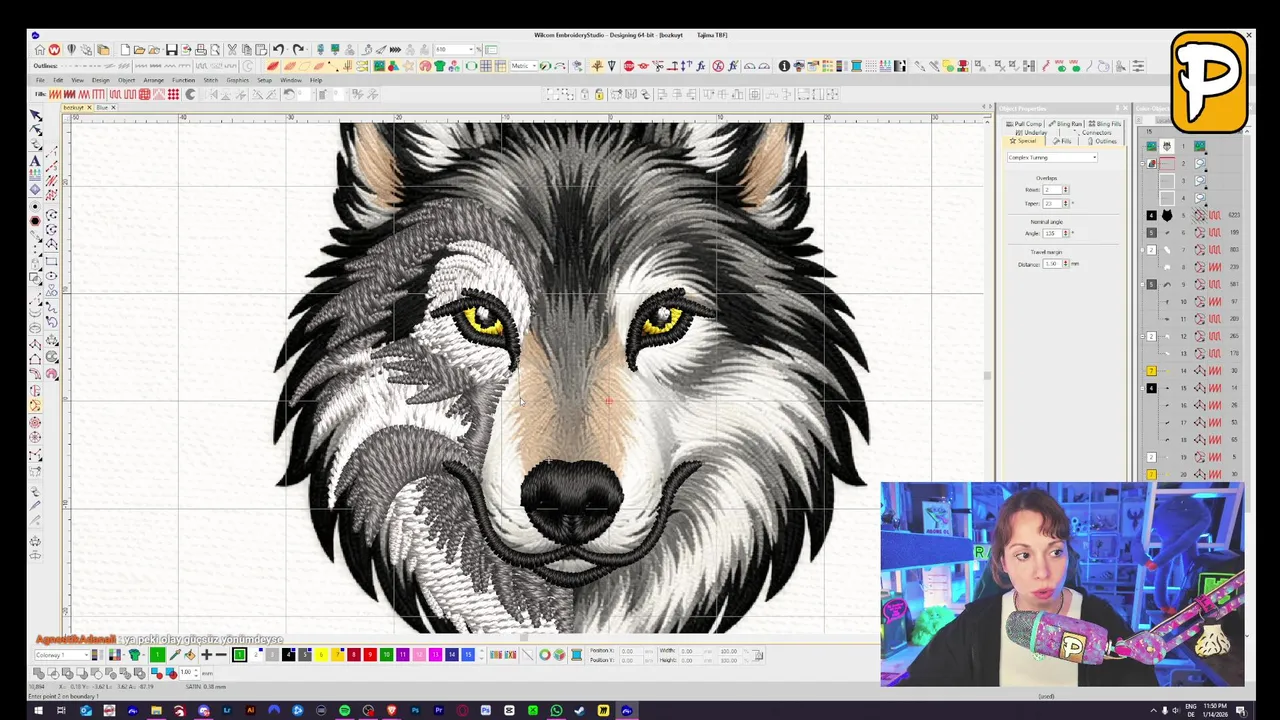
Task: Click the Taper value field
Action: click(1051, 203)
